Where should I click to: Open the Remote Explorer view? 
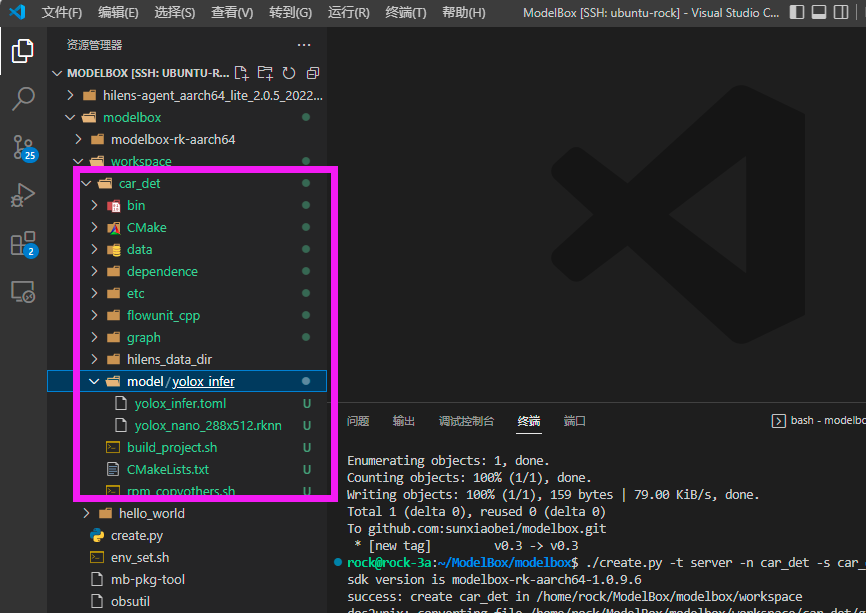click(23, 292)
